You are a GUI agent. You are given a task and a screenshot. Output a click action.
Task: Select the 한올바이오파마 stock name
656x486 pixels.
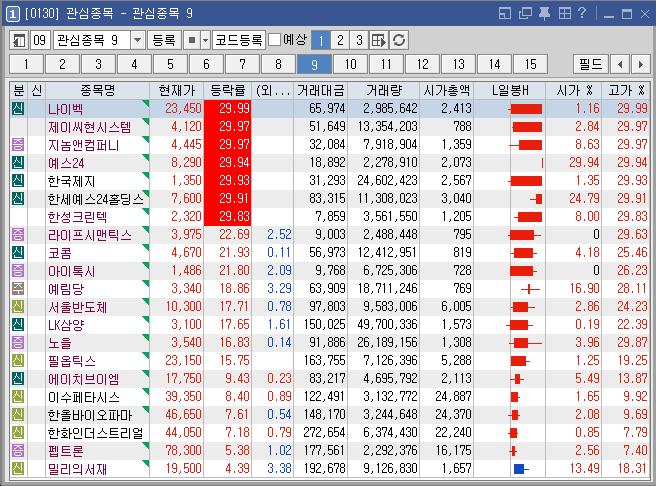[90, 414]
